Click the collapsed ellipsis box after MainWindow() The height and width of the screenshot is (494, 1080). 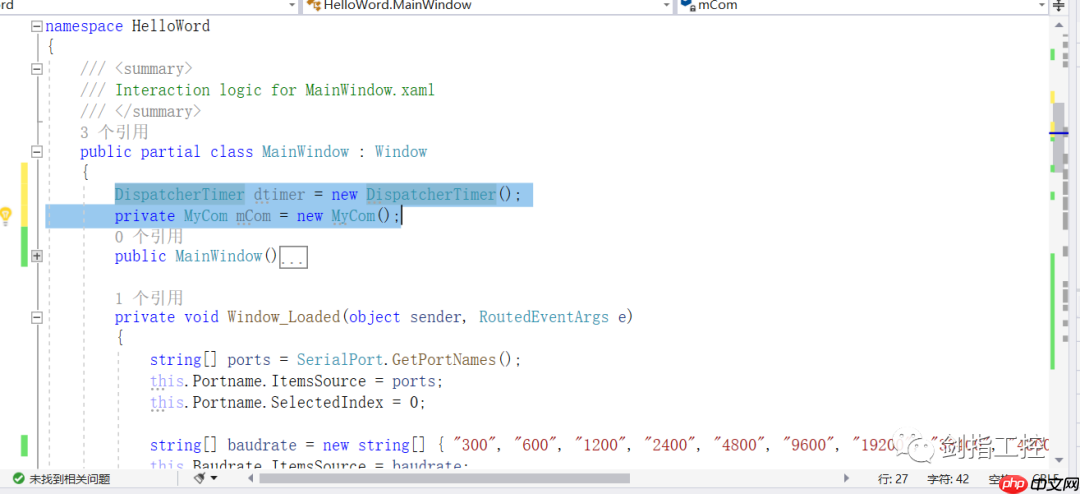point(293,258)
